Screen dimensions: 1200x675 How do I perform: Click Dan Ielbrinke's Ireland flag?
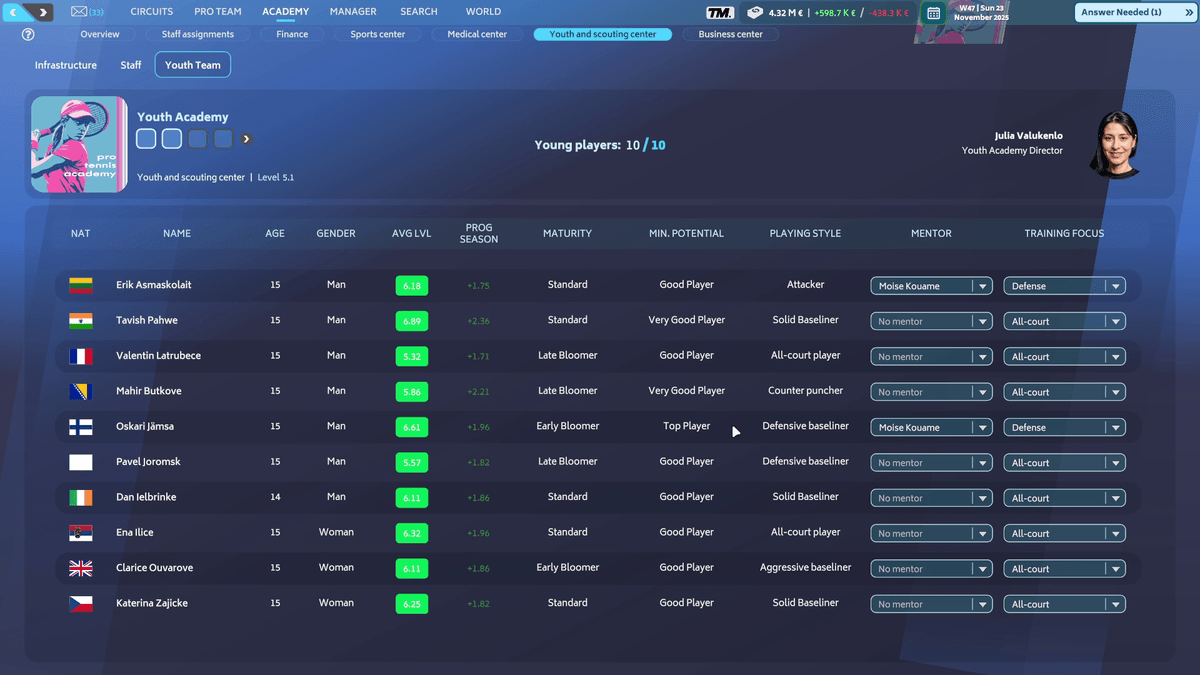[x=80, y=497]
